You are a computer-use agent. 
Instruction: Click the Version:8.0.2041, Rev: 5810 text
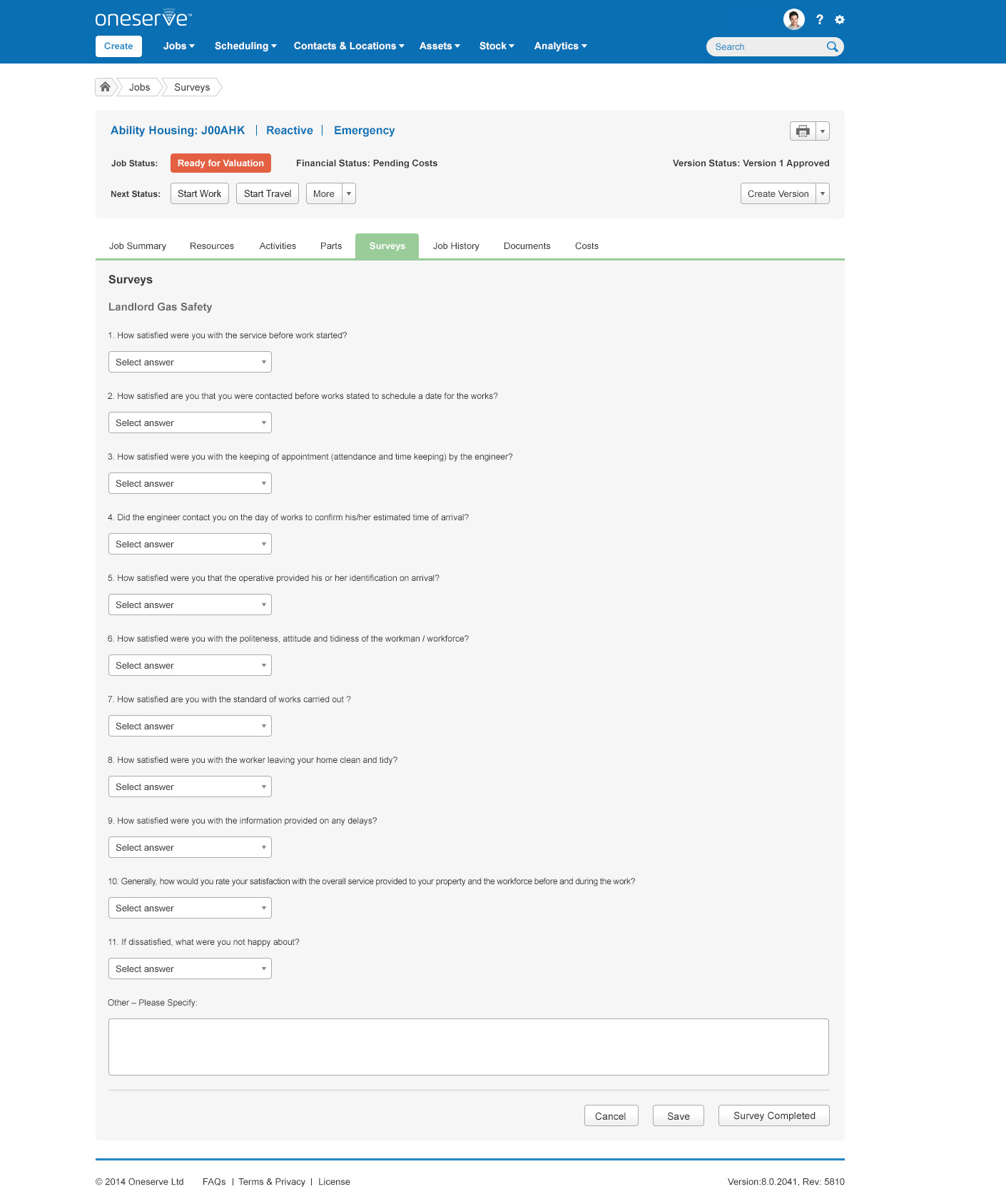tap(786, 1181)
